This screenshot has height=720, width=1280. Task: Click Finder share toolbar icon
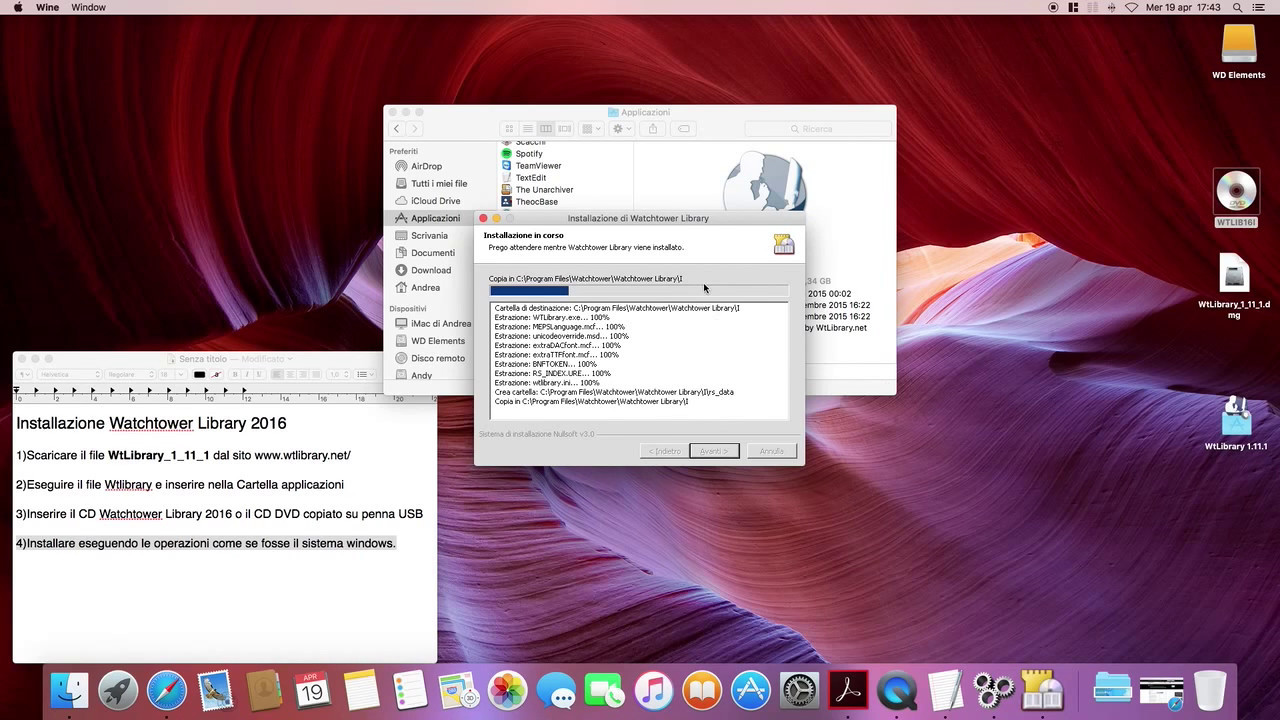click(x=653, y=129)
